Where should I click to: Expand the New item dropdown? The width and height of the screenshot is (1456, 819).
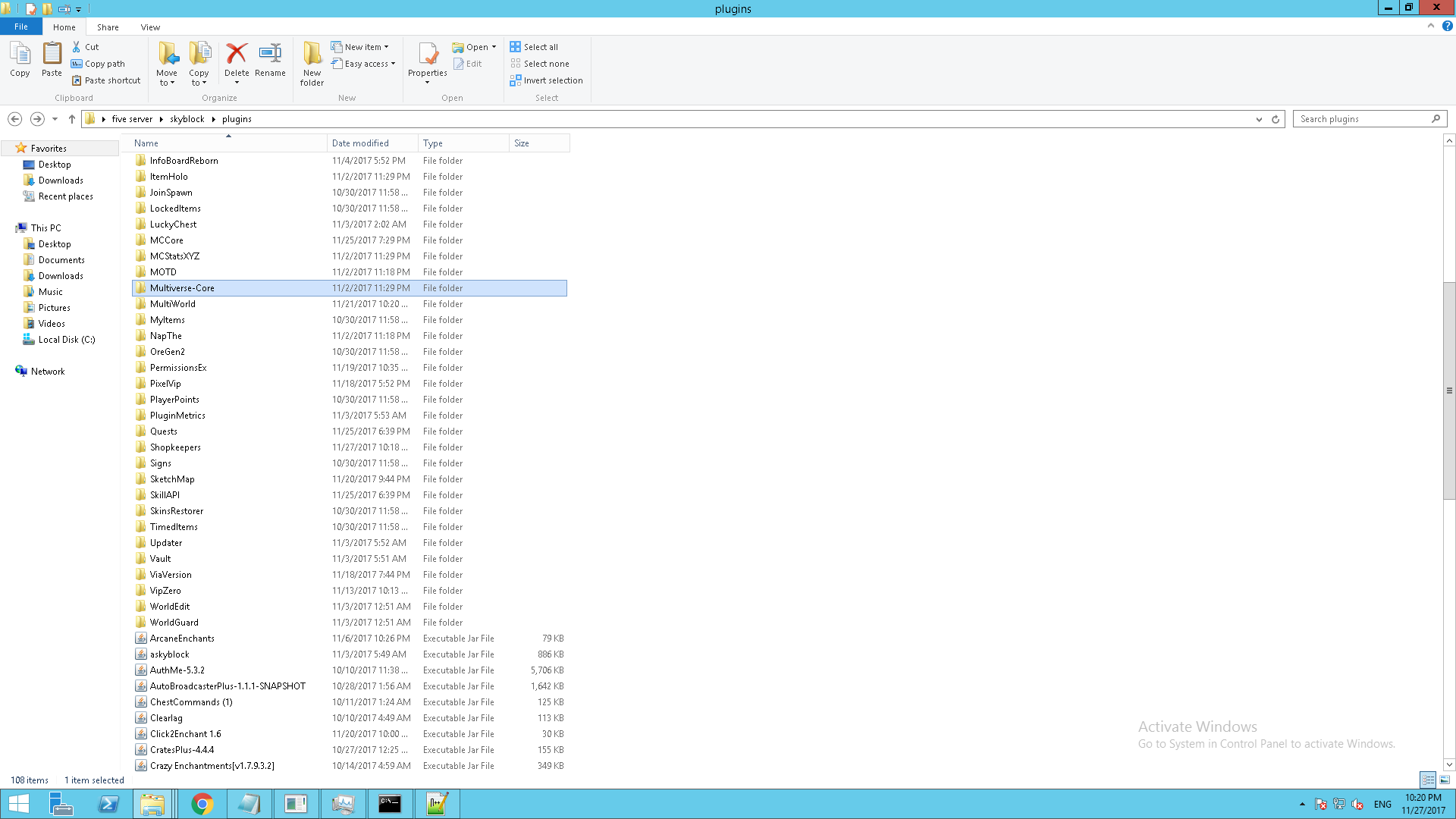[366, 47]
